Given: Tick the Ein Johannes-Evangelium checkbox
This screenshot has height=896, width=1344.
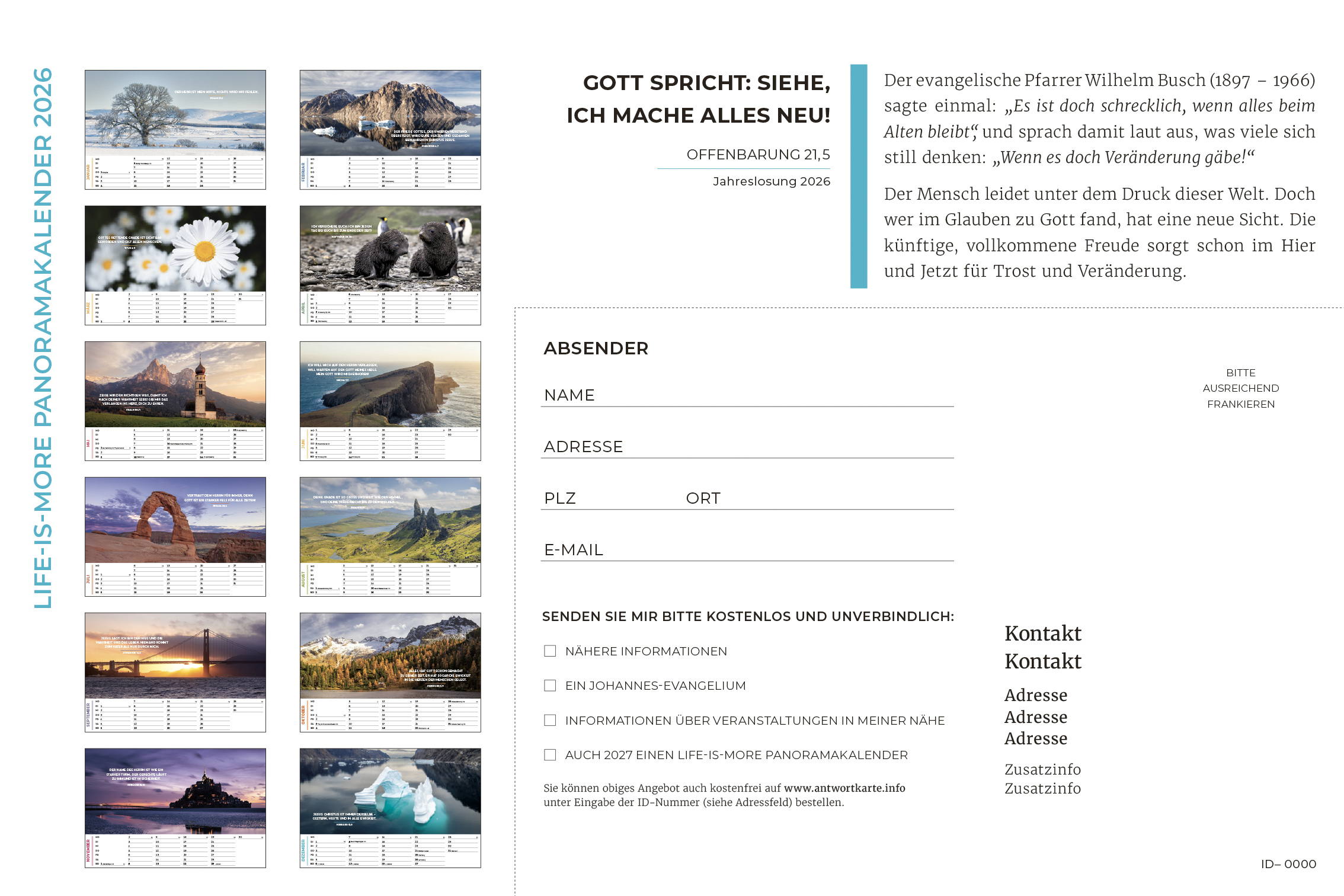Looking at the screenshot, I should tap(550, 685).
